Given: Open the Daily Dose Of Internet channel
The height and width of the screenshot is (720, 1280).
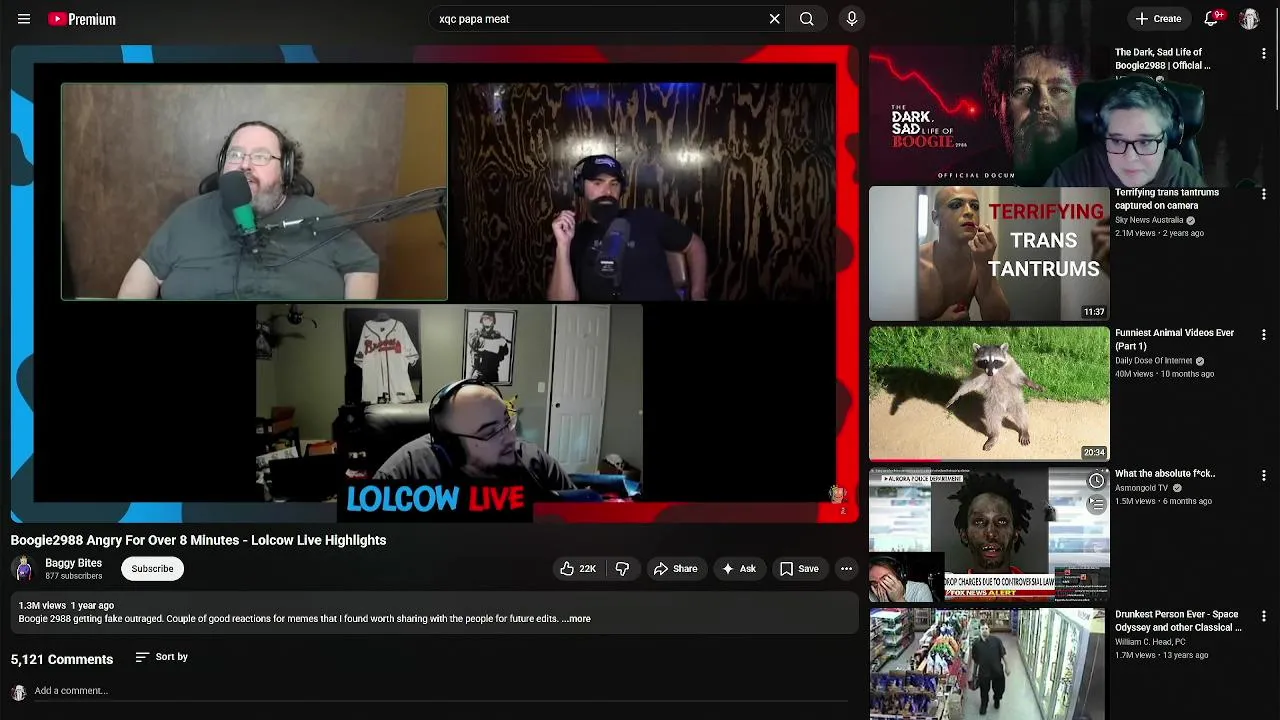Looking at the screenshot, I should pyautogui.click(x=1153, y=361).
